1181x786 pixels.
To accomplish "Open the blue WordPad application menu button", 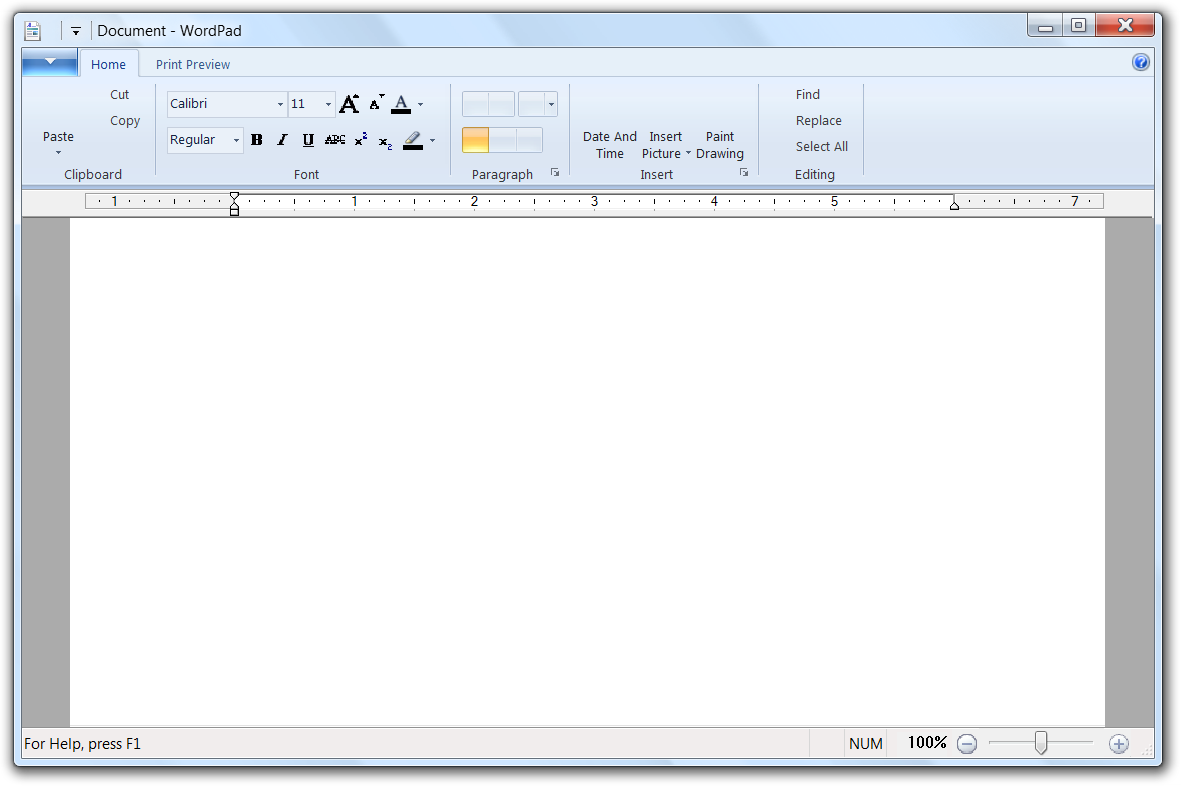I will 50,62.
